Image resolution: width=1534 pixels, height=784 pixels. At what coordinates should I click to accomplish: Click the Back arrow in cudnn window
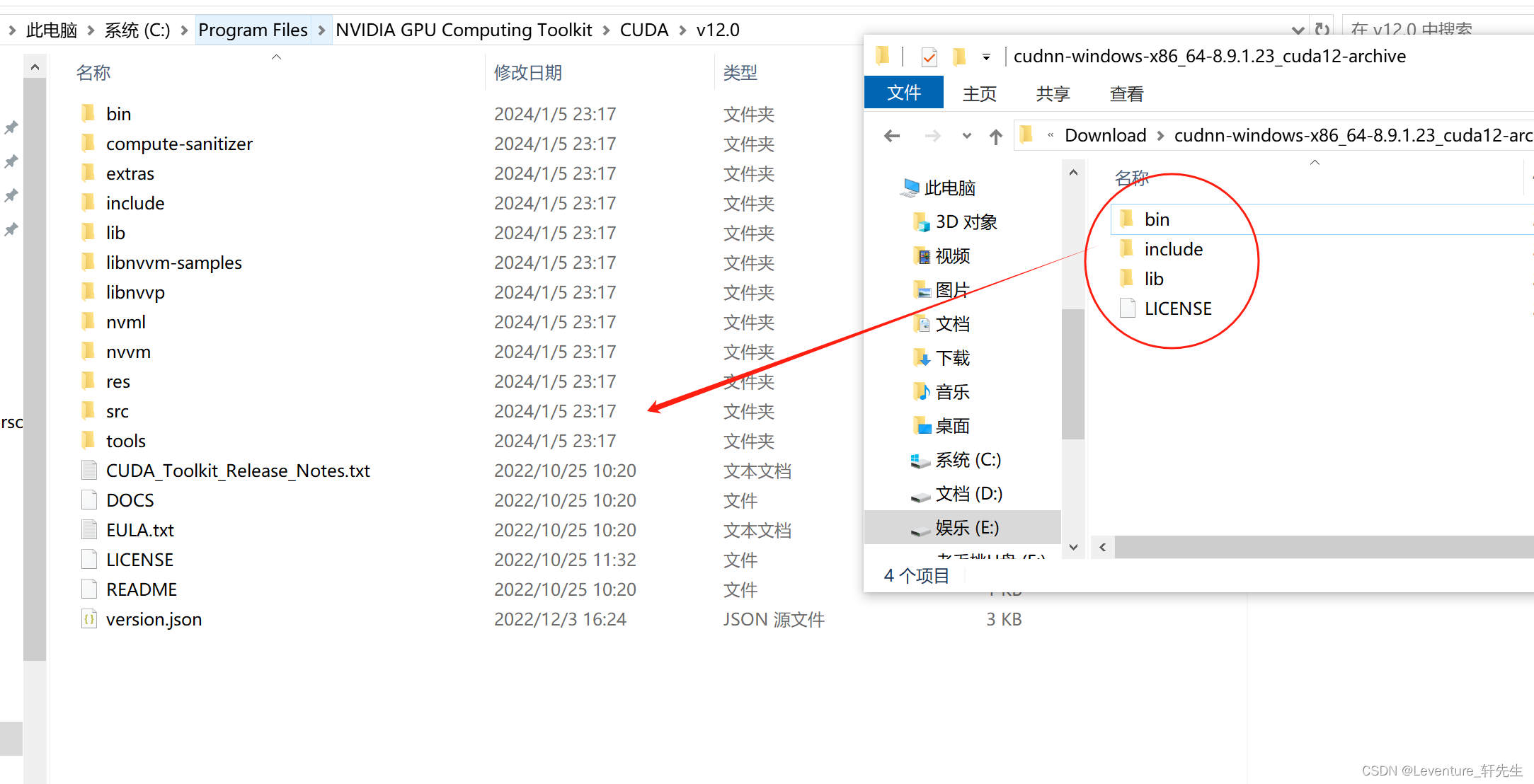pyautogui.click(x=892, y=136)
